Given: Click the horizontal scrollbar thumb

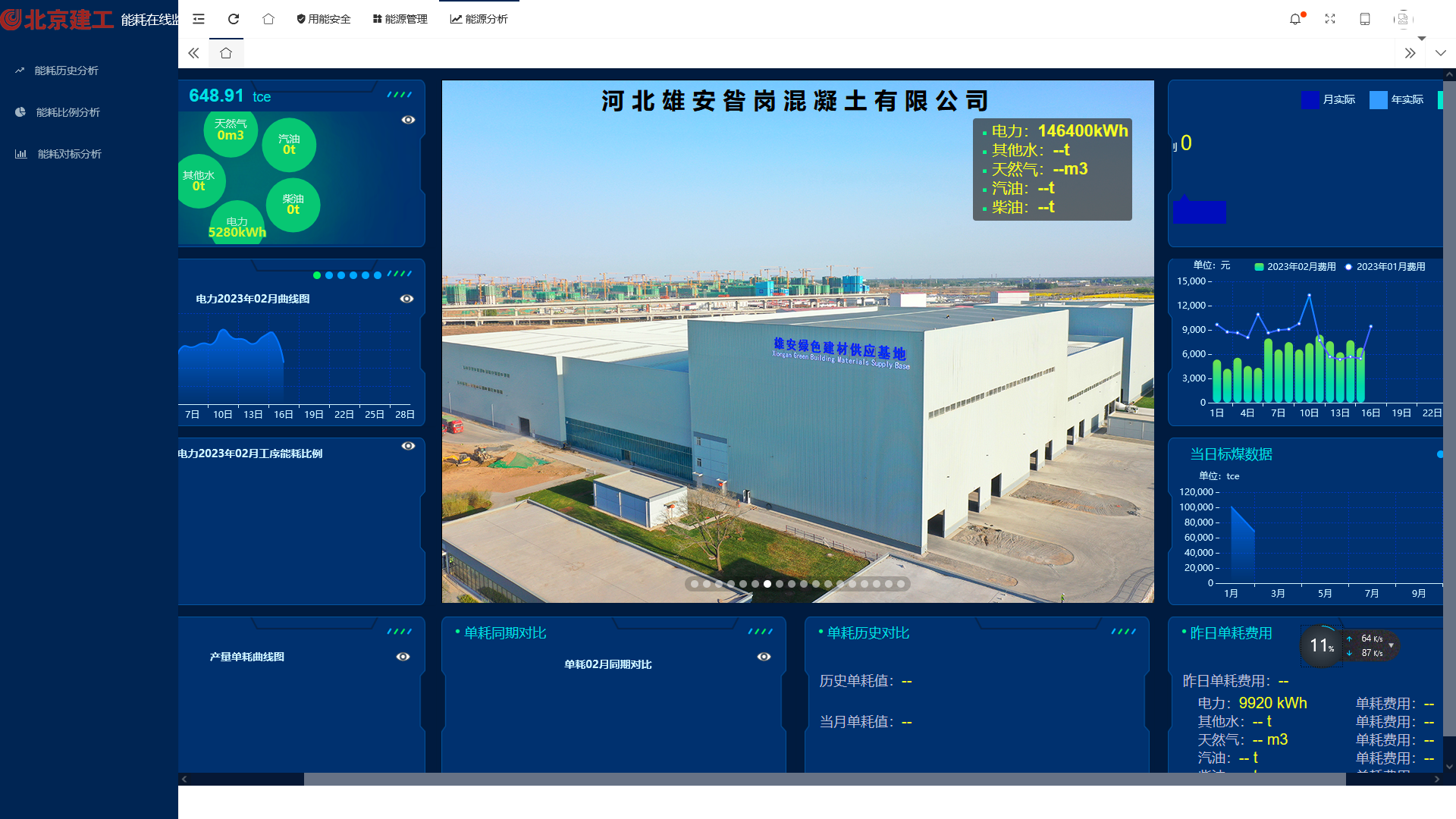Looking at the screenshot, I should pos(825,779).
